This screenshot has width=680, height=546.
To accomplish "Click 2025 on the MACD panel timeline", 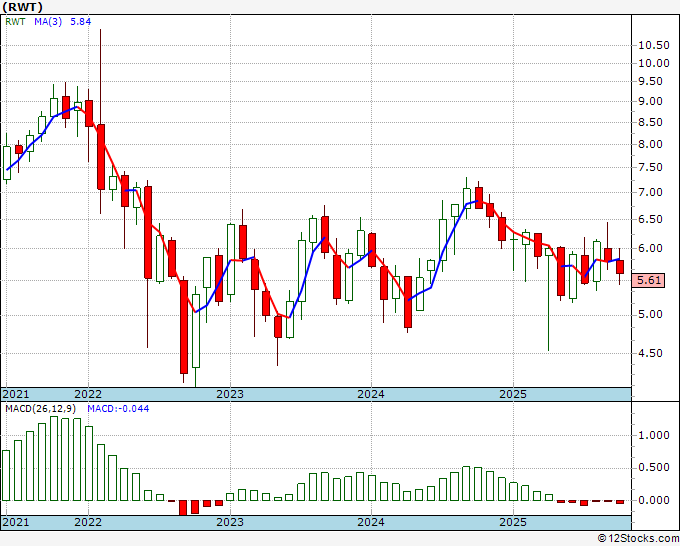I will [513, 522].
